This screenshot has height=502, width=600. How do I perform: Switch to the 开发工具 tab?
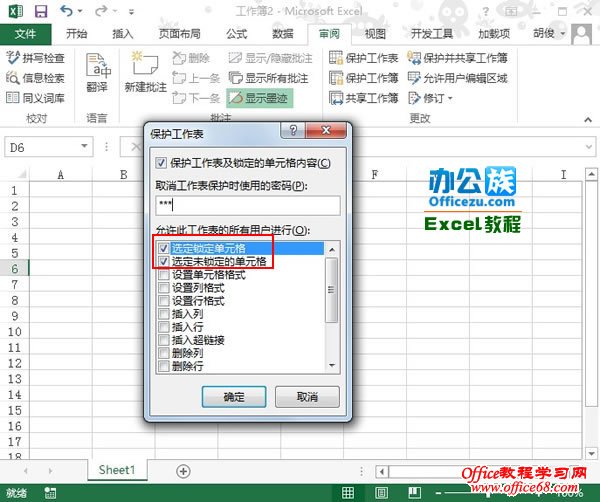click(432, 34)
